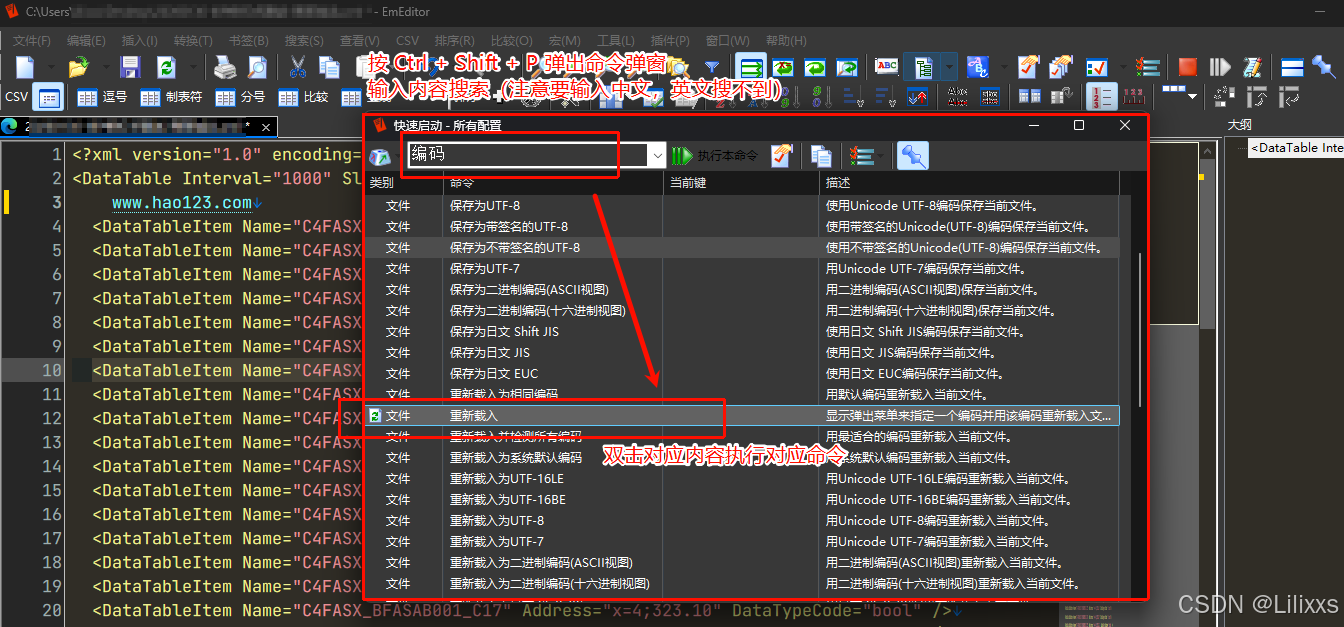Select 逗号 comma CSV mode button
1344x627 pixels.
click(x=101, y=97)
